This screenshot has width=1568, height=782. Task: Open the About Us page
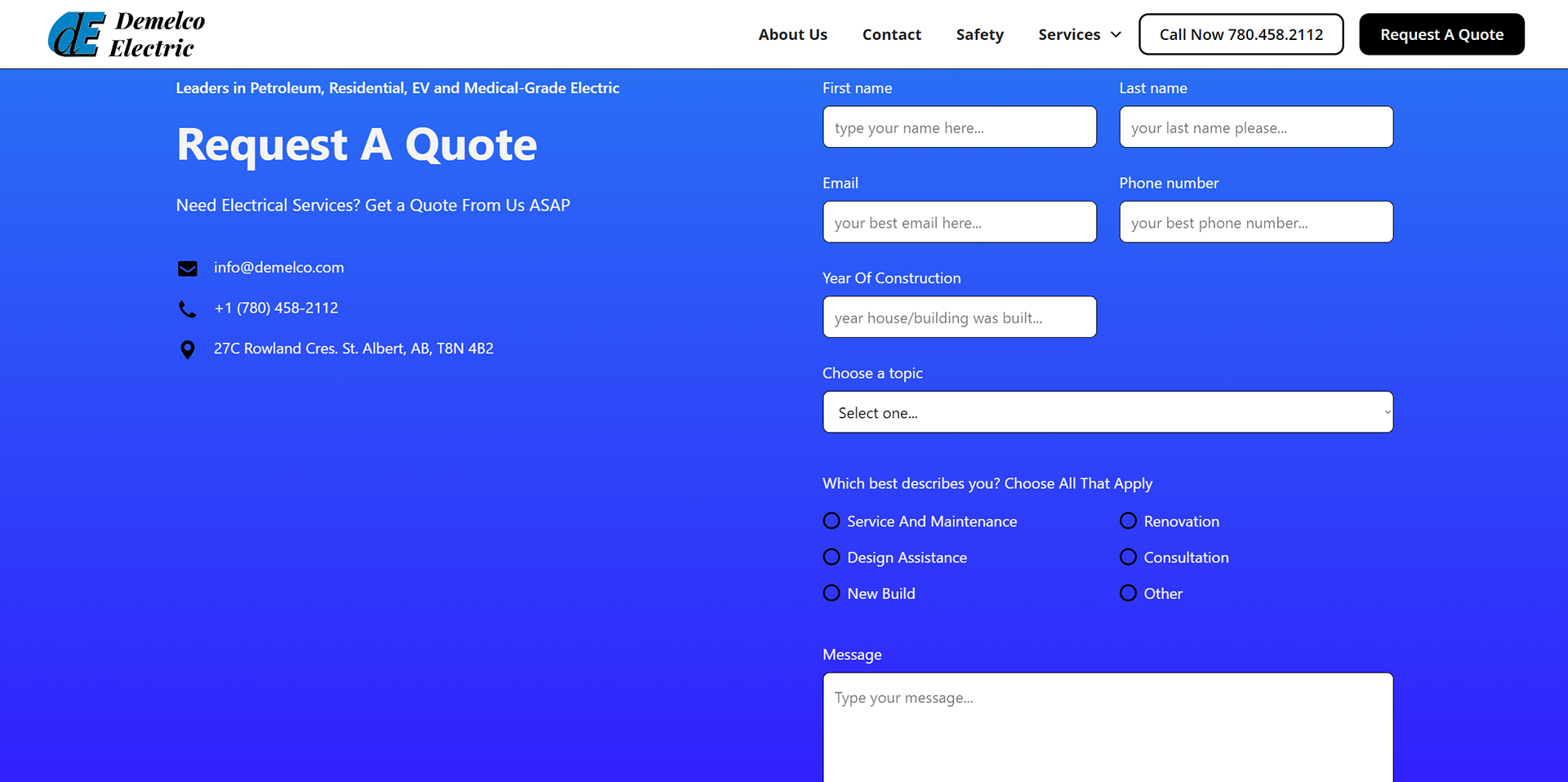coord(792,34)
